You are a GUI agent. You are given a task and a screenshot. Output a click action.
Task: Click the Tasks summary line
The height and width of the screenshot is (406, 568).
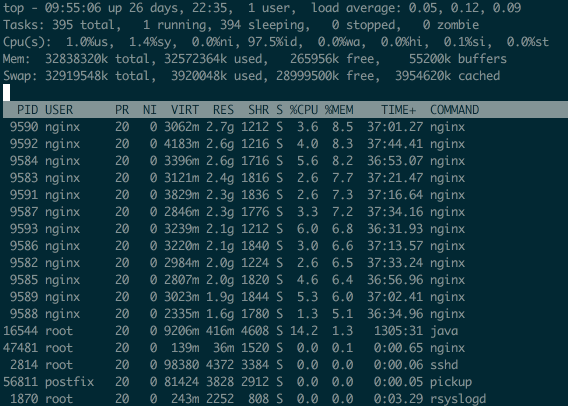[241, 25]
